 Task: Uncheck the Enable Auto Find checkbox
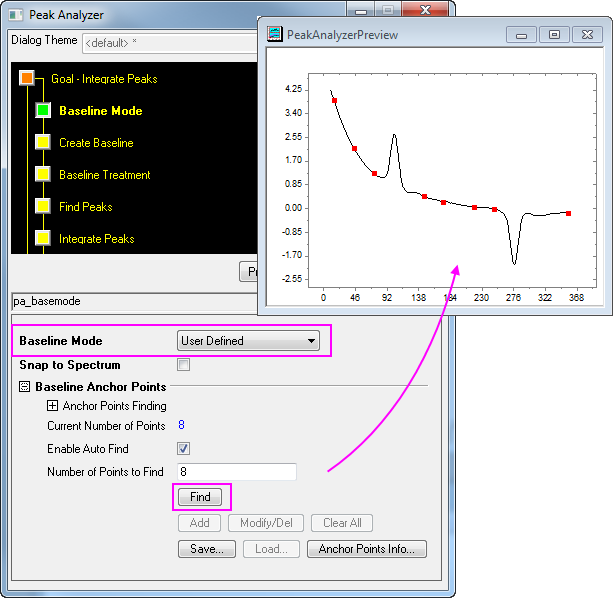(x=183, y=448)
